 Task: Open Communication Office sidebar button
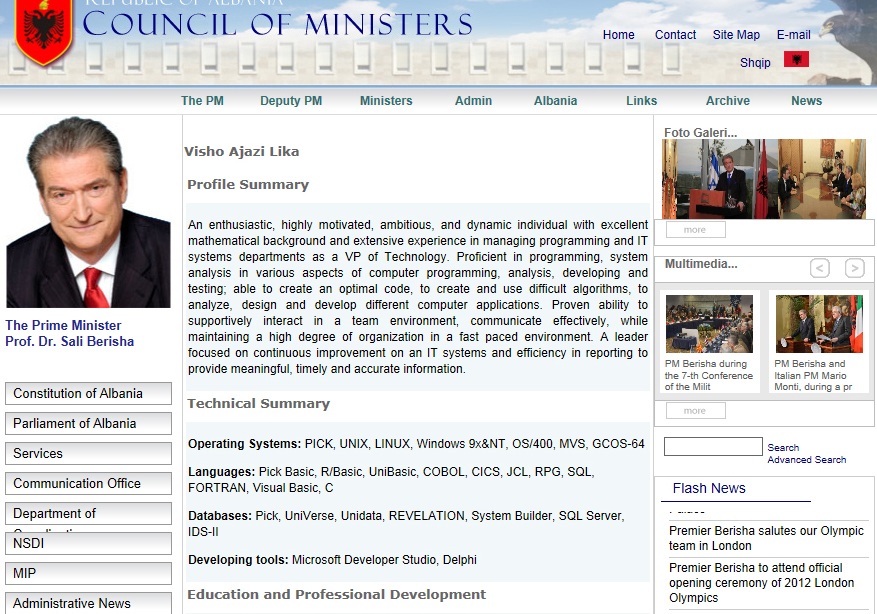pos(88,484)
